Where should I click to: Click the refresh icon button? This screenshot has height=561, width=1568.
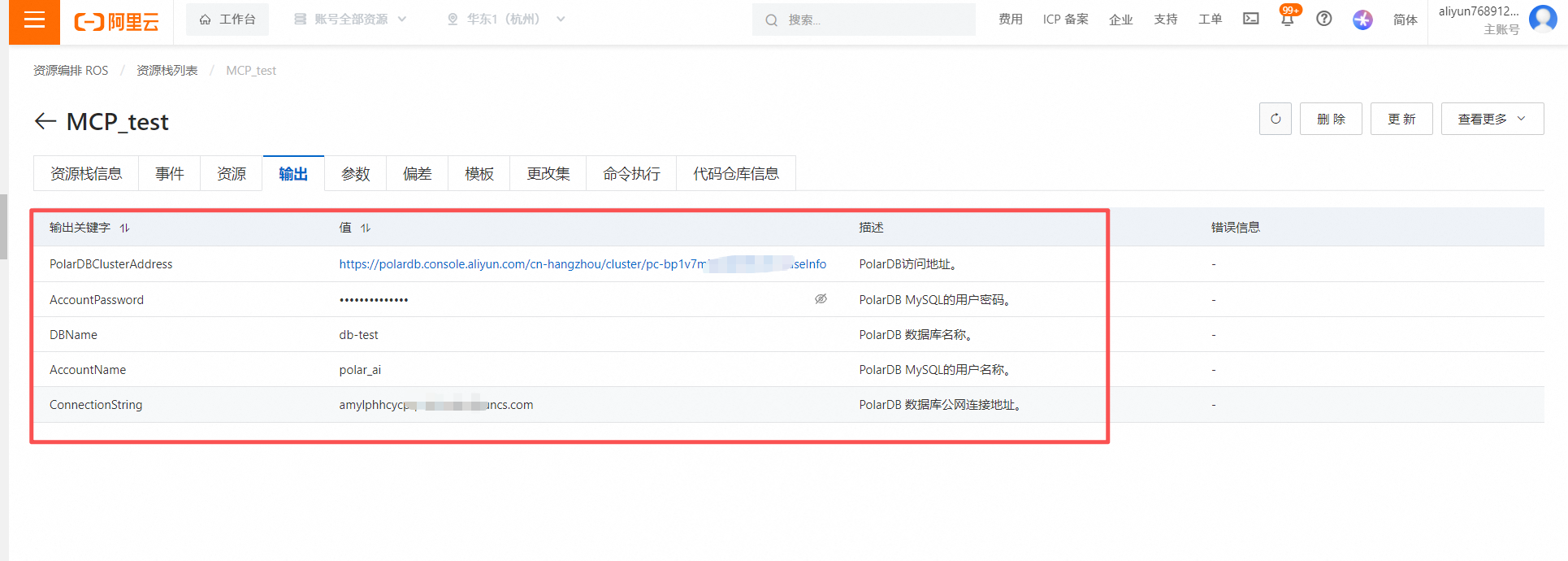pyautogui.click(x=1276, y=119)
